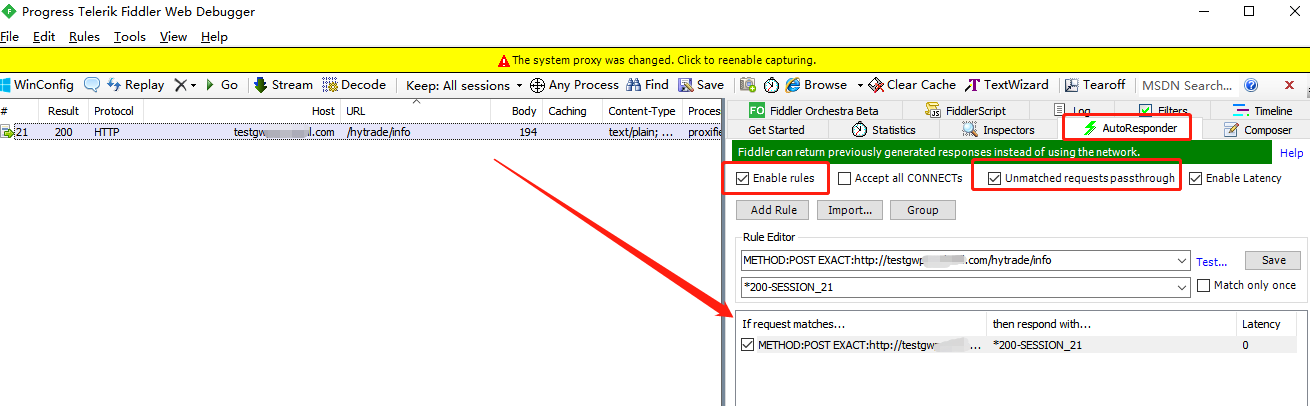Open the Filters tab

pos(1165,111)
